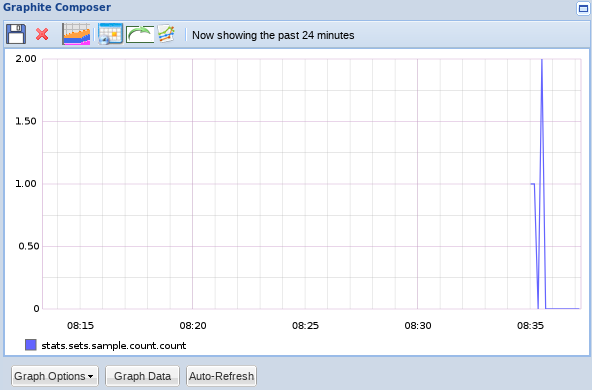Click the 1.50 y-axis value
The width and height of the screenshot is (592, 390).
coord(26,121)
